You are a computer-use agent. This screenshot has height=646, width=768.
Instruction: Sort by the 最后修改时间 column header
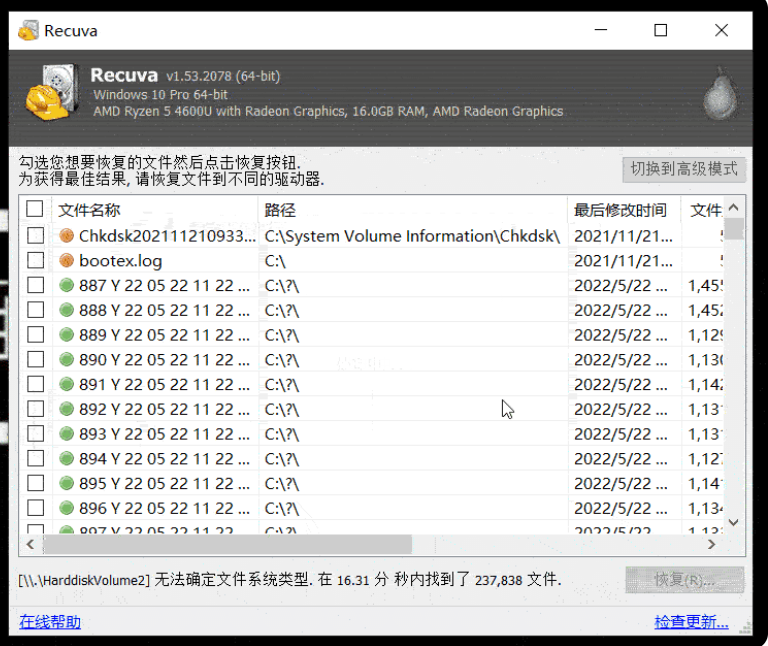[622, 210]
